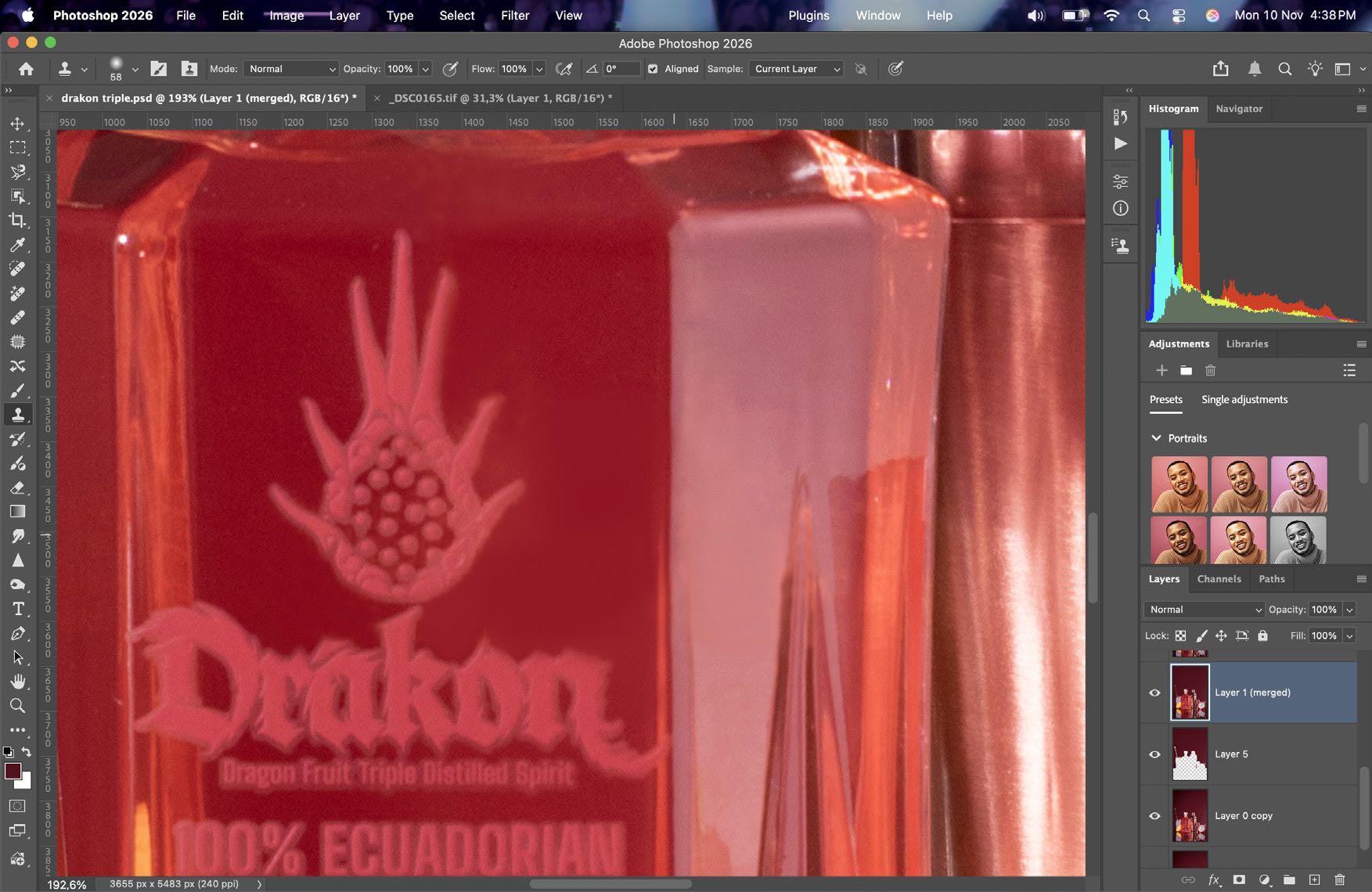
Task: Select the Rectangular Marquee tool
Action: tap(17, 148)
